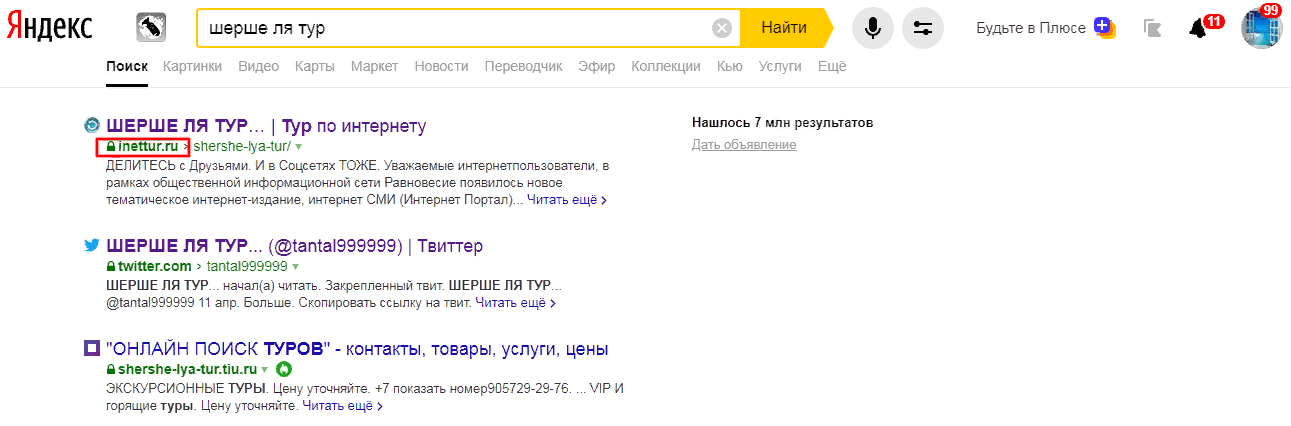Select the Поиск tab
The height and width of the screenshot is (426, 1291).
pyautogui.click(x=127, y=66)
